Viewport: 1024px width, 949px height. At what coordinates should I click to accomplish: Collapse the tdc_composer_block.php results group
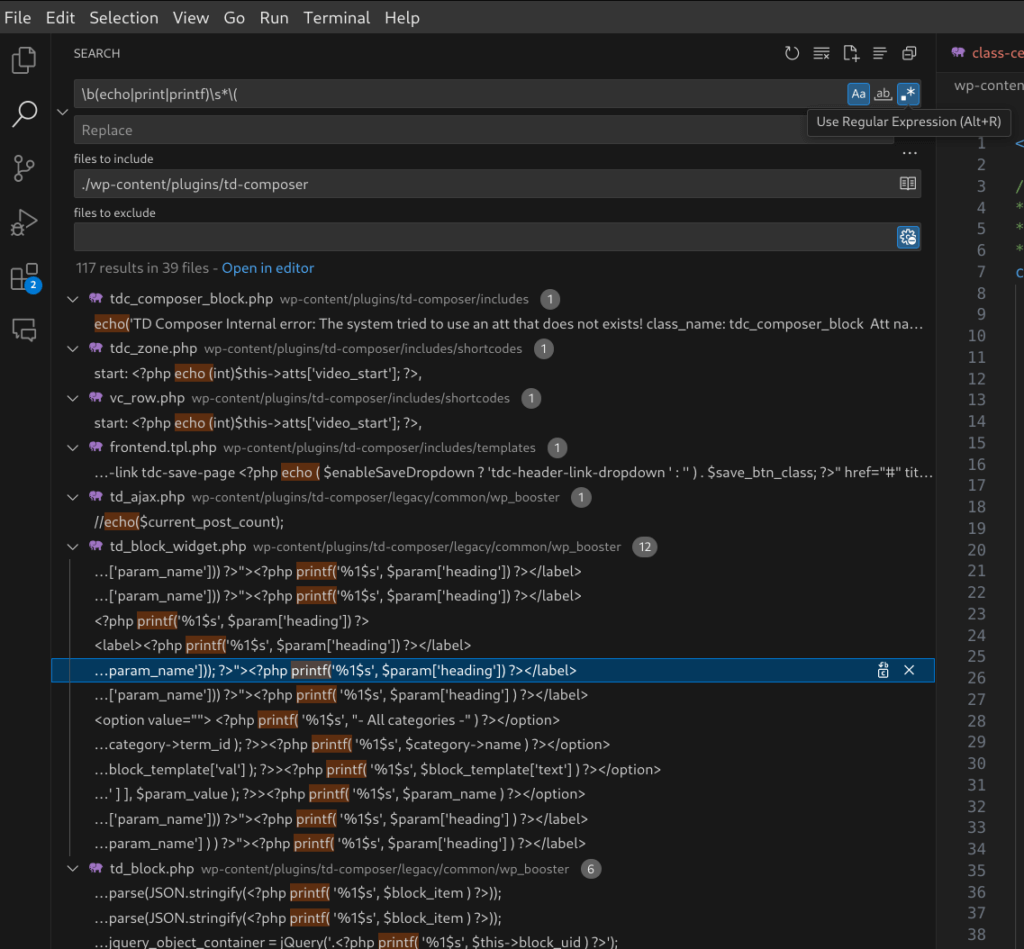pos(72,298)
